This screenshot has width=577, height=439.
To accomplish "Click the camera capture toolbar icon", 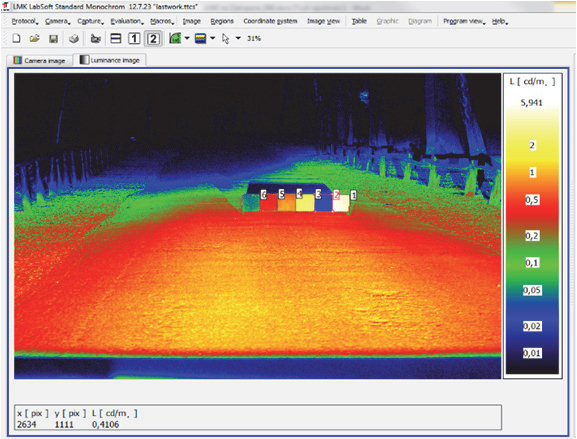I will click(96, 39).
